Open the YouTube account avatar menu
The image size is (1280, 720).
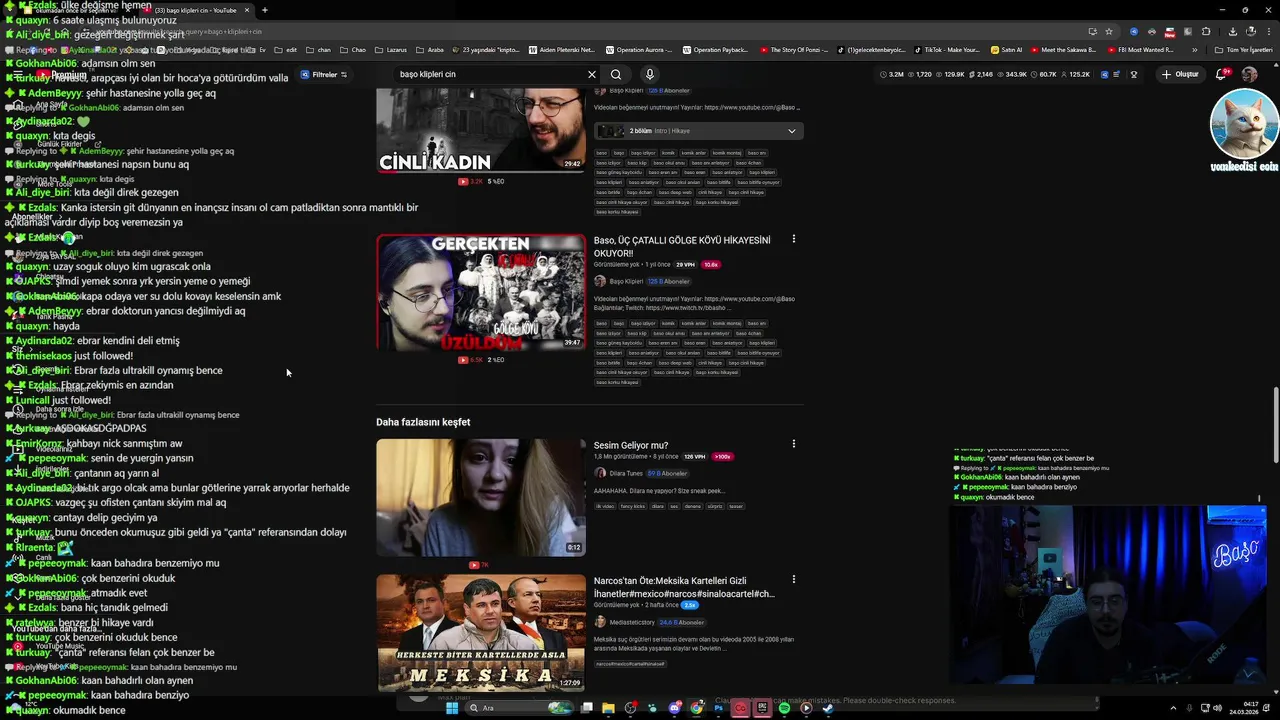pyautogui.click(x=1249, y=74)
